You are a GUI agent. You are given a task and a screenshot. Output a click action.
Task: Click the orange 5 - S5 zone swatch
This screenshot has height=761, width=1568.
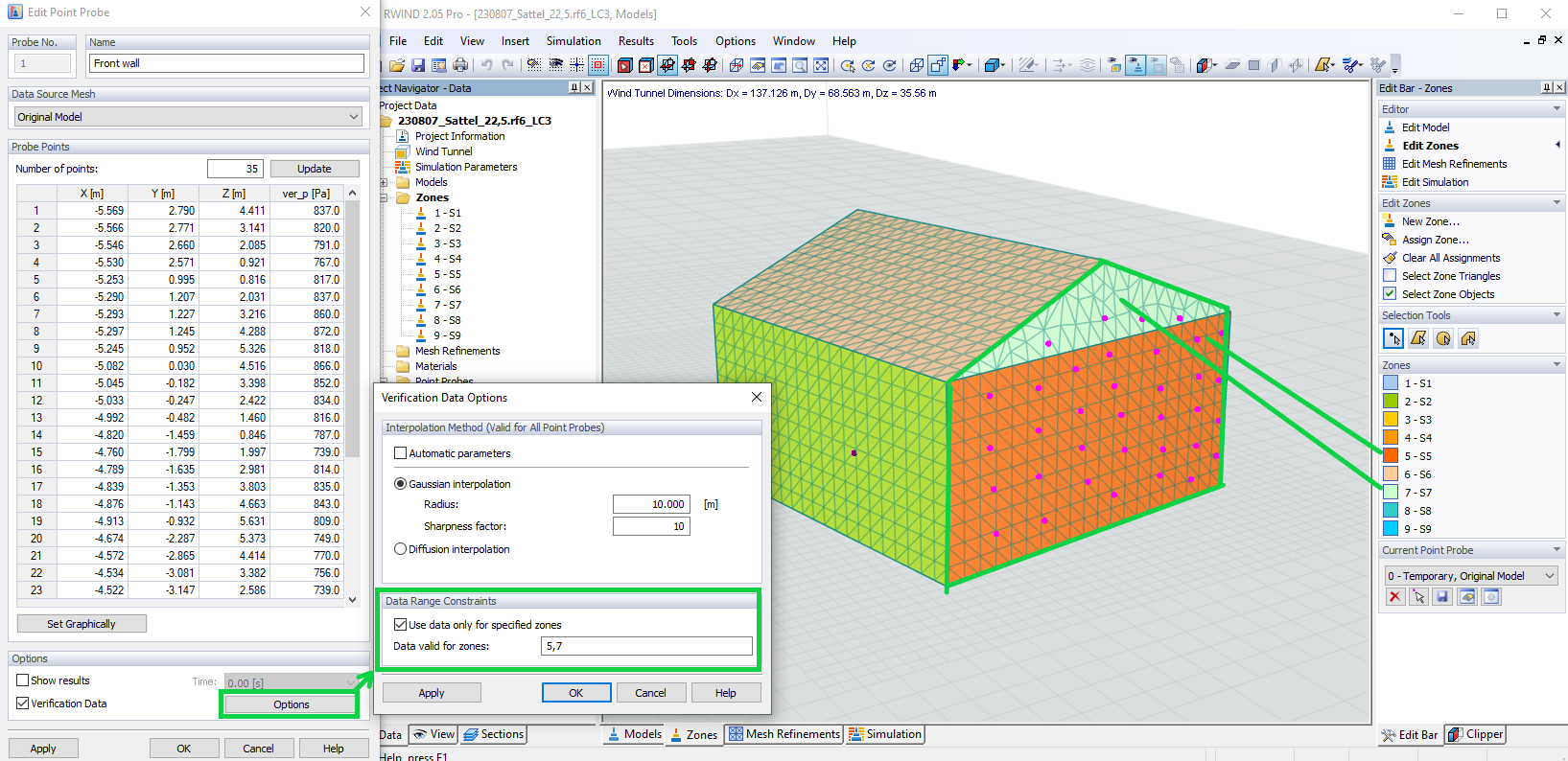coord(1391,456)
